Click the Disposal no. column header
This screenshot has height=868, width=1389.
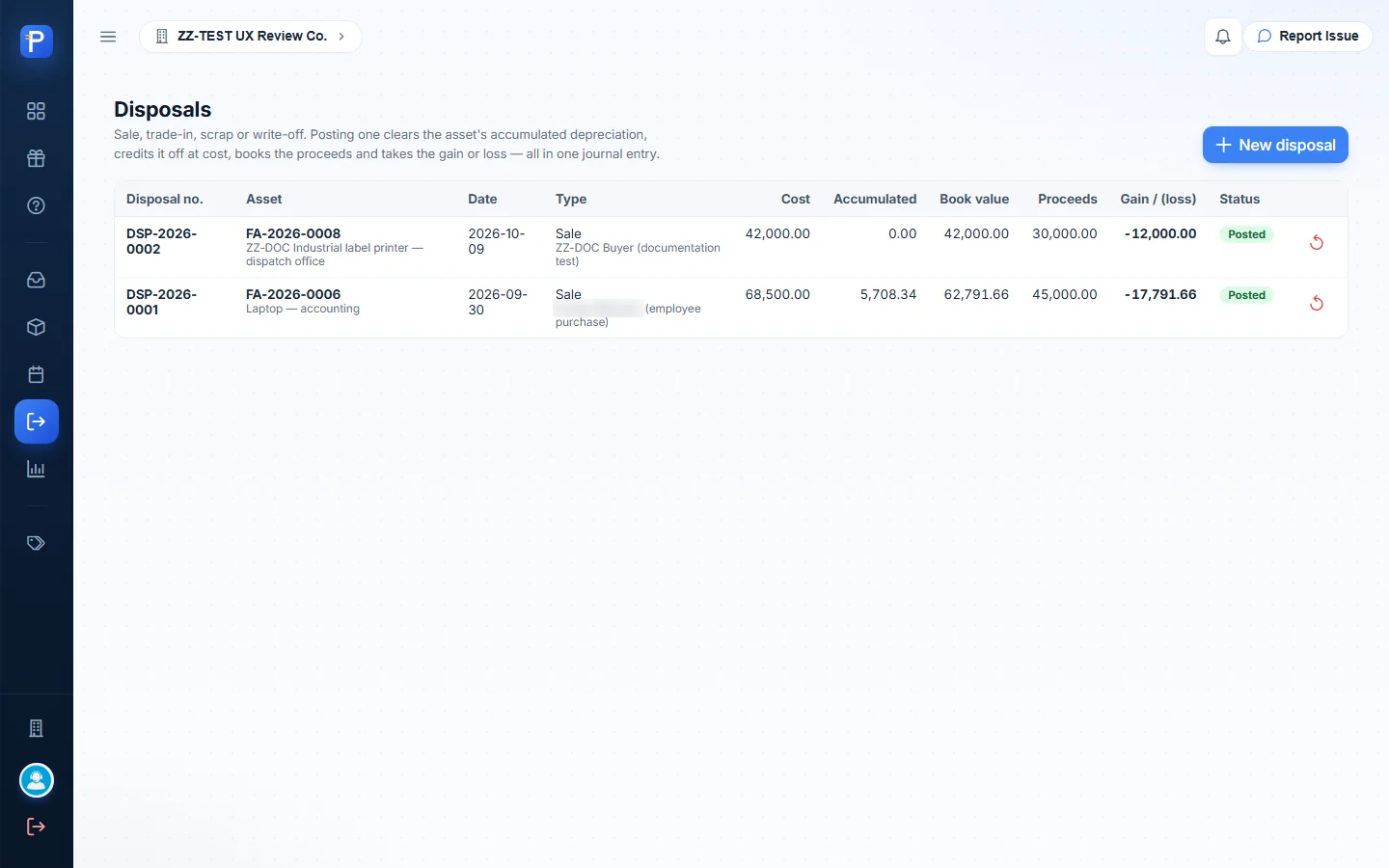pos(165,199)
